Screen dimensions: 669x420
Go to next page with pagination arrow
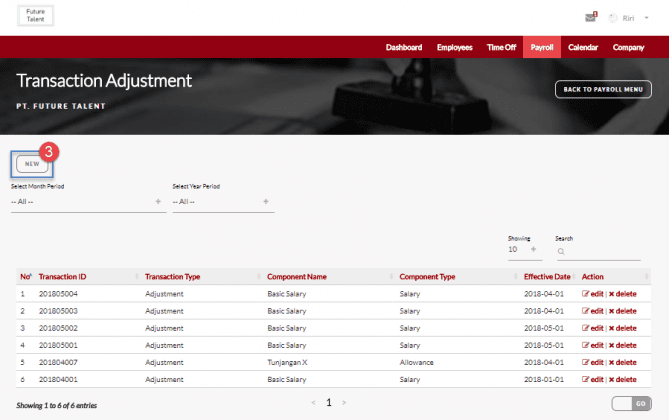[x=344, y=402]
